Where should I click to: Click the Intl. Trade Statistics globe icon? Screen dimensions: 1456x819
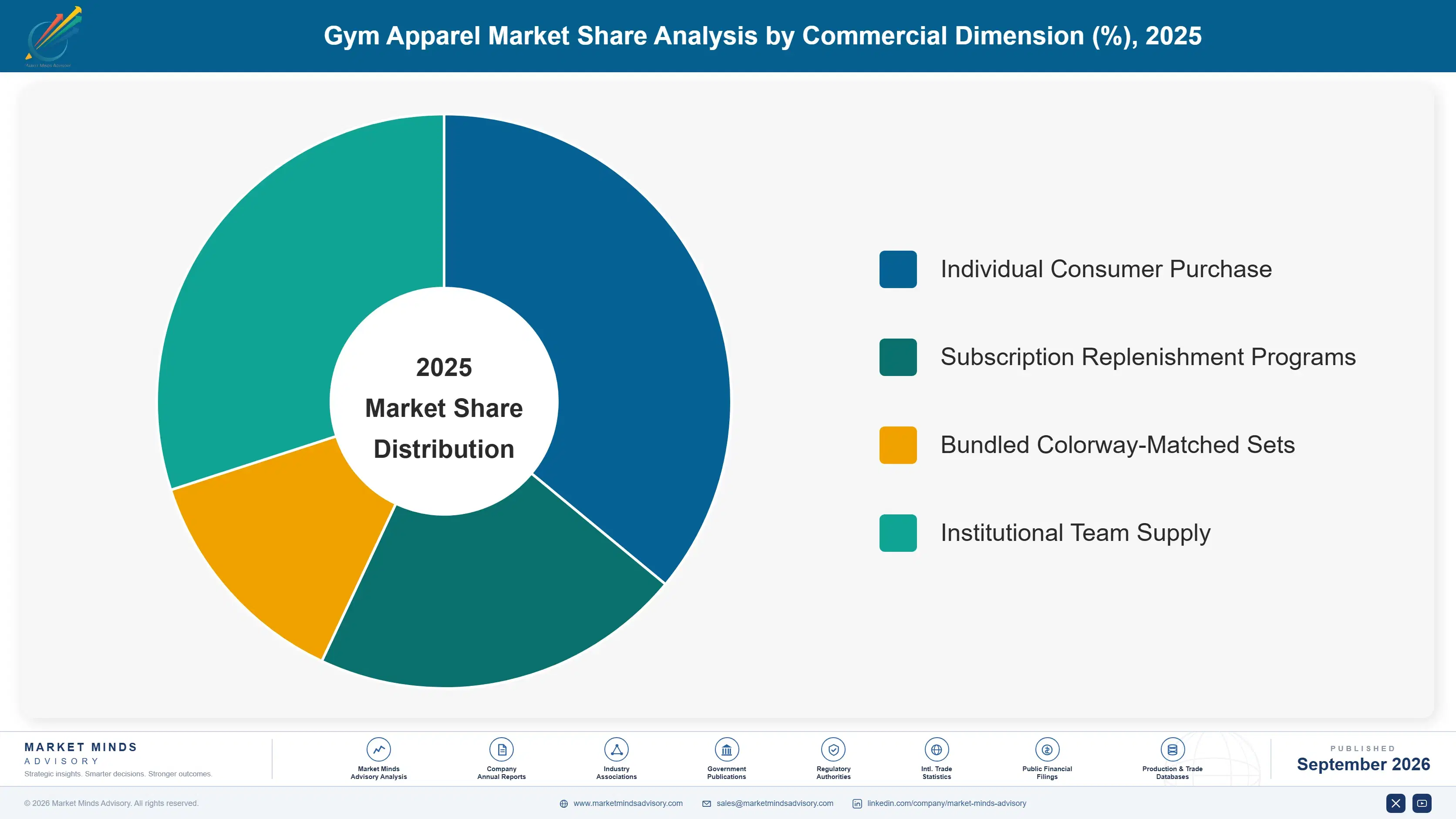936,749
